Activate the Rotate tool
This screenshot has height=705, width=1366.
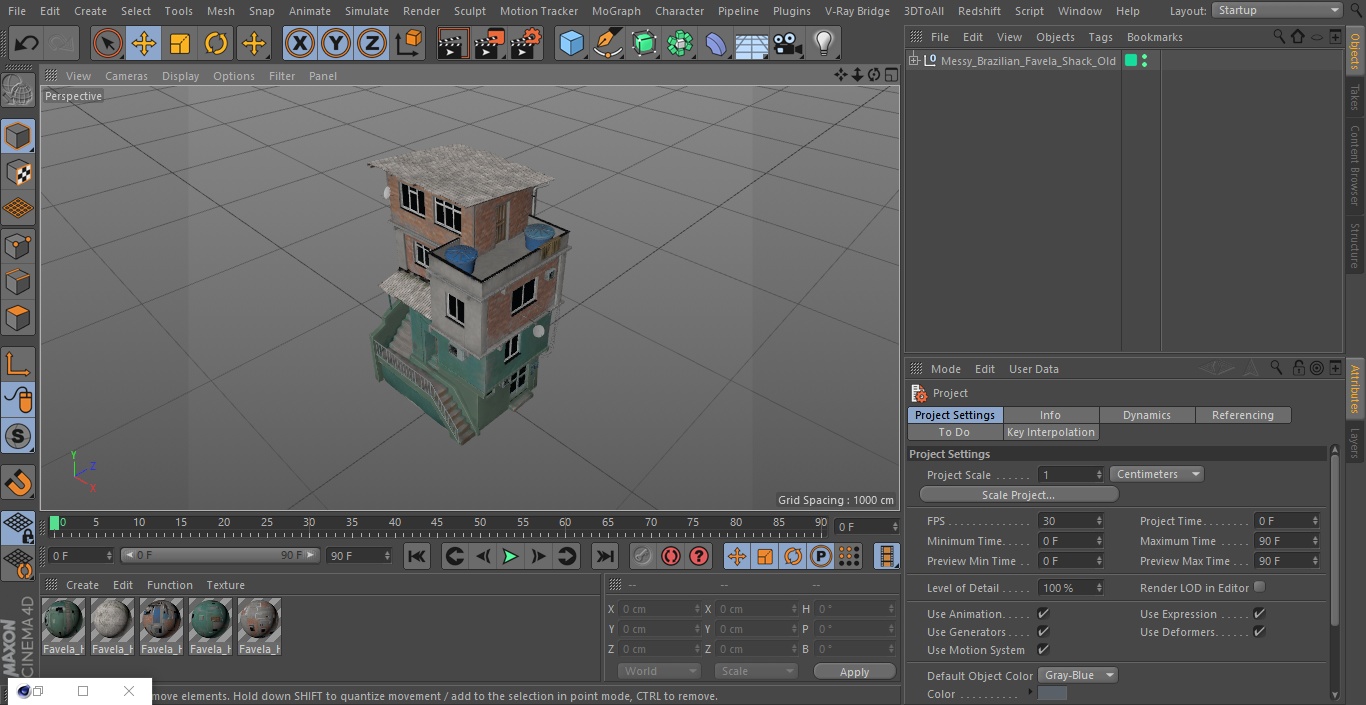tap(216, 43)
